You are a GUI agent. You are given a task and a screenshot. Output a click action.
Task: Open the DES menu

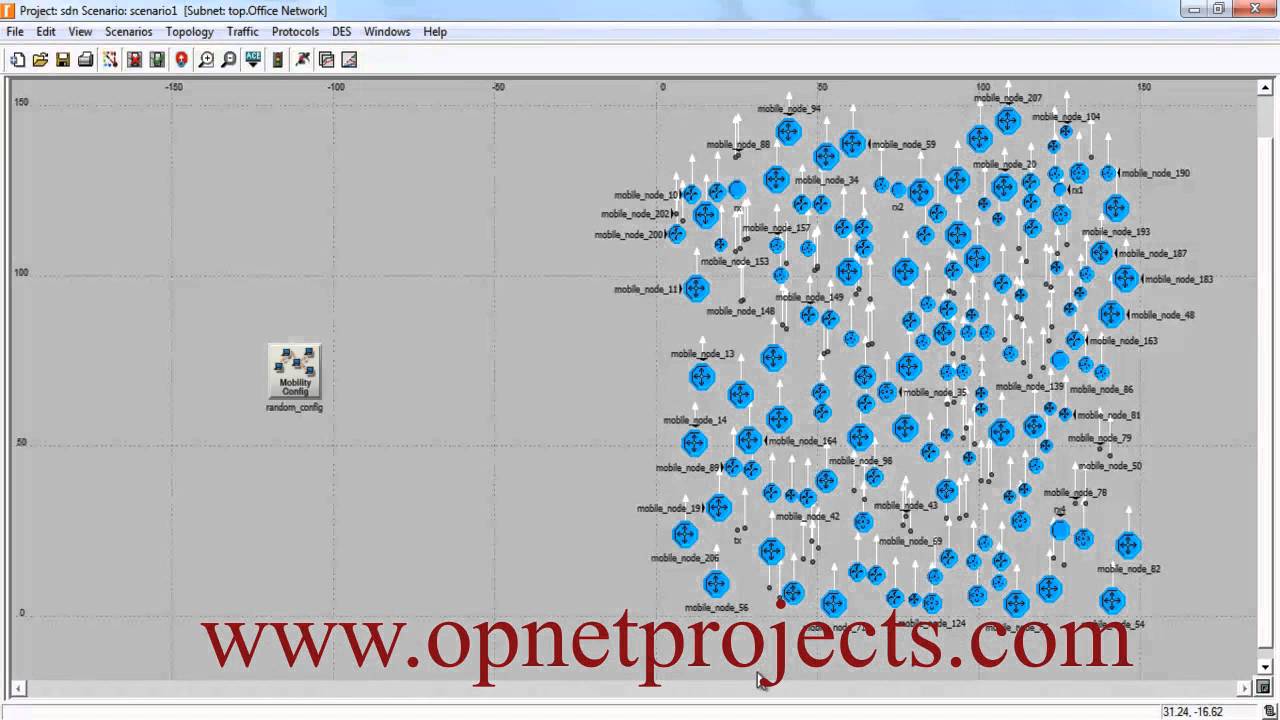[342, 32]
